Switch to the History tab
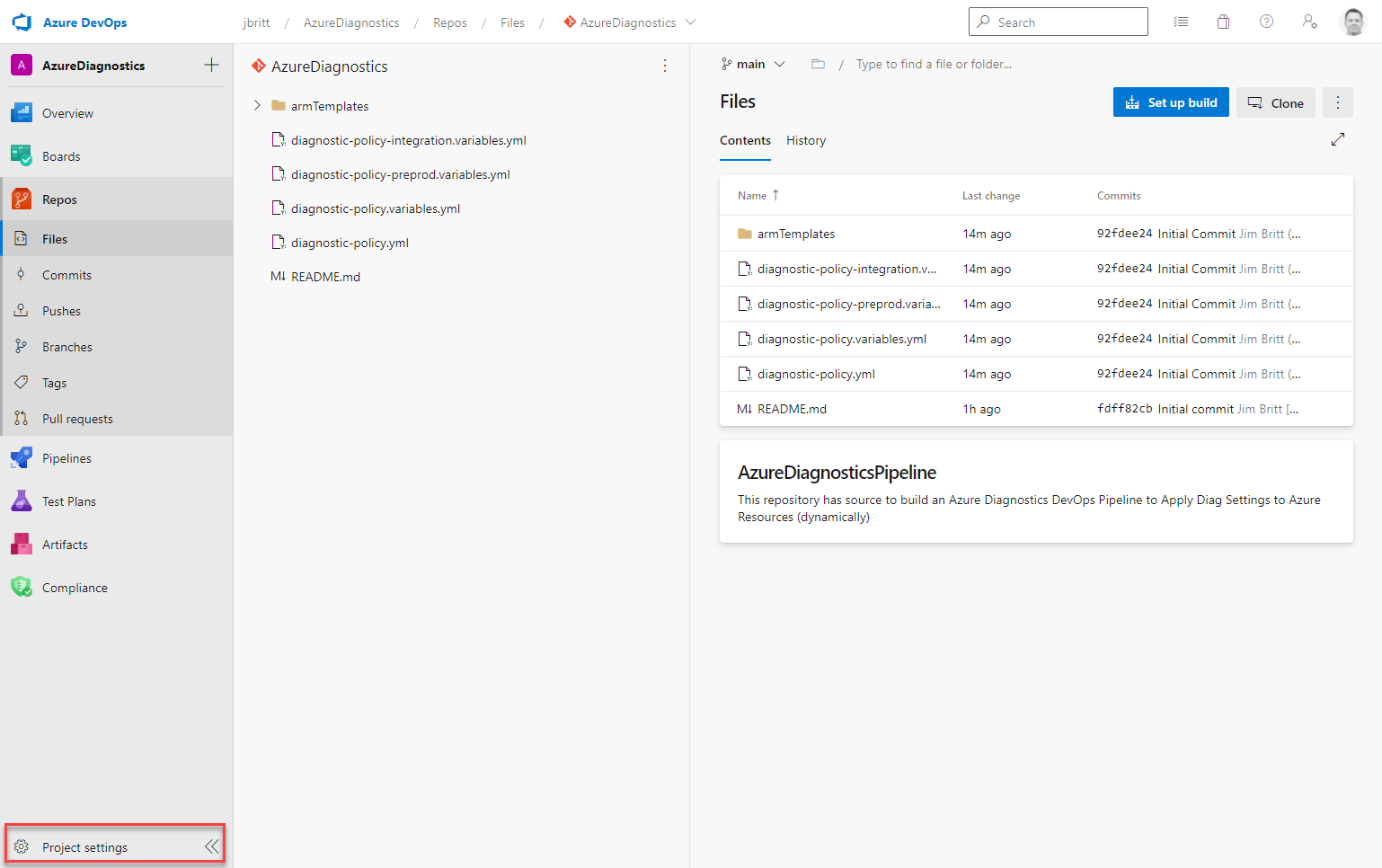 806,140
